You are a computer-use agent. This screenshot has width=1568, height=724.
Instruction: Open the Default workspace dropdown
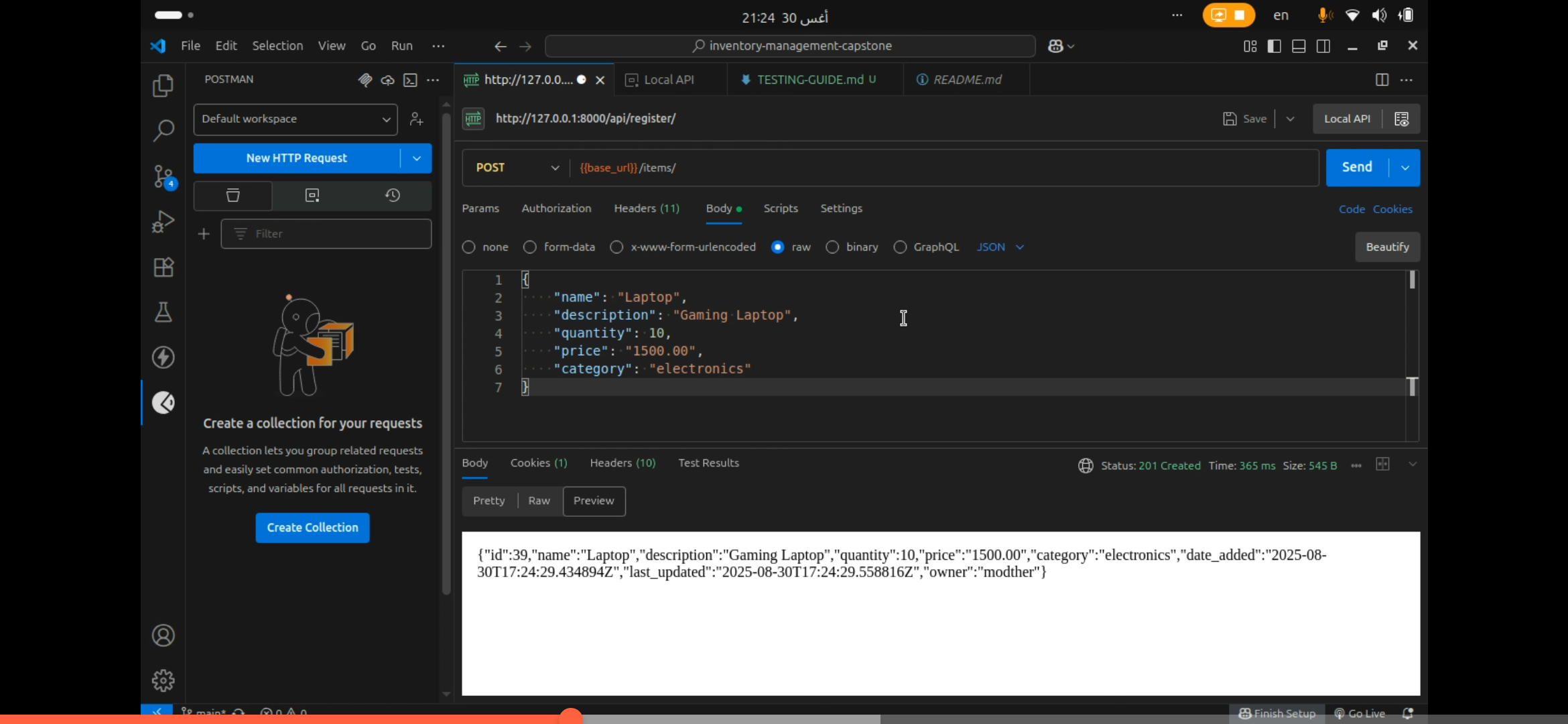[x=295, y=119]
